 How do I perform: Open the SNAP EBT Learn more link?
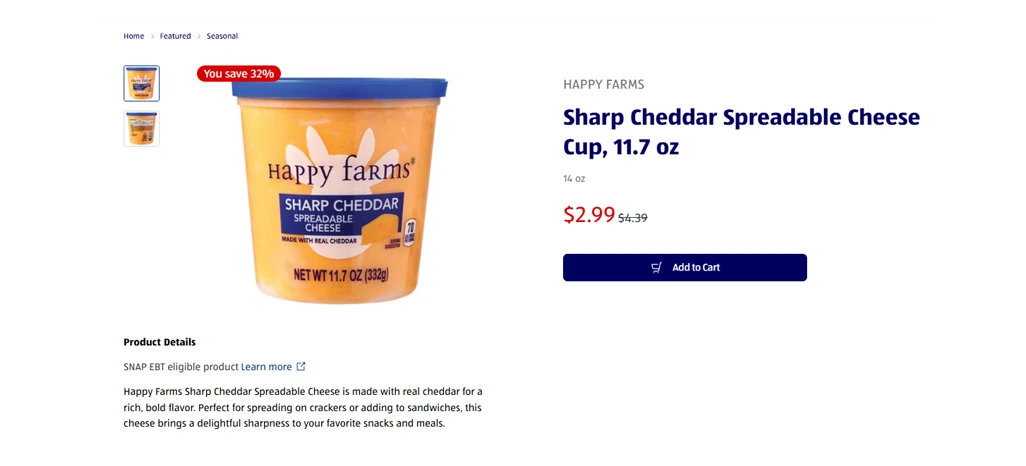point(266,367)
